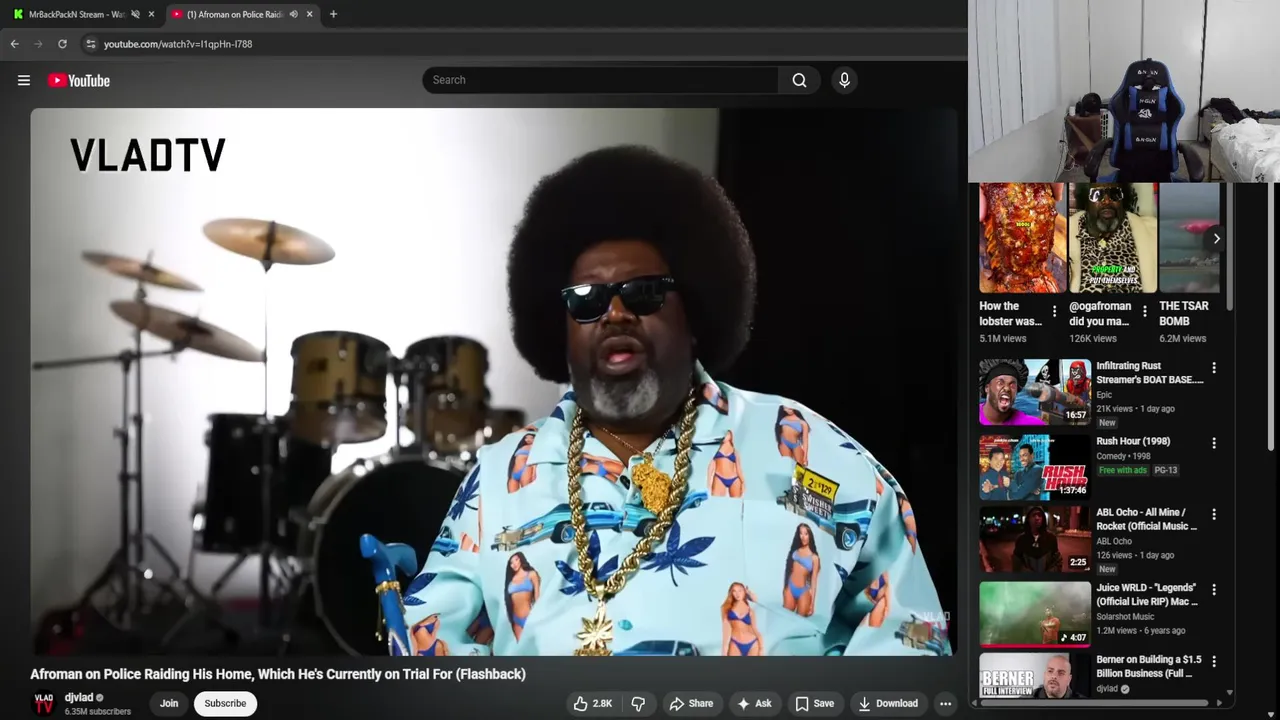The image size is (1280, 720).
Task: Select the youtube.com address bar URL
Action: point(178,44)
